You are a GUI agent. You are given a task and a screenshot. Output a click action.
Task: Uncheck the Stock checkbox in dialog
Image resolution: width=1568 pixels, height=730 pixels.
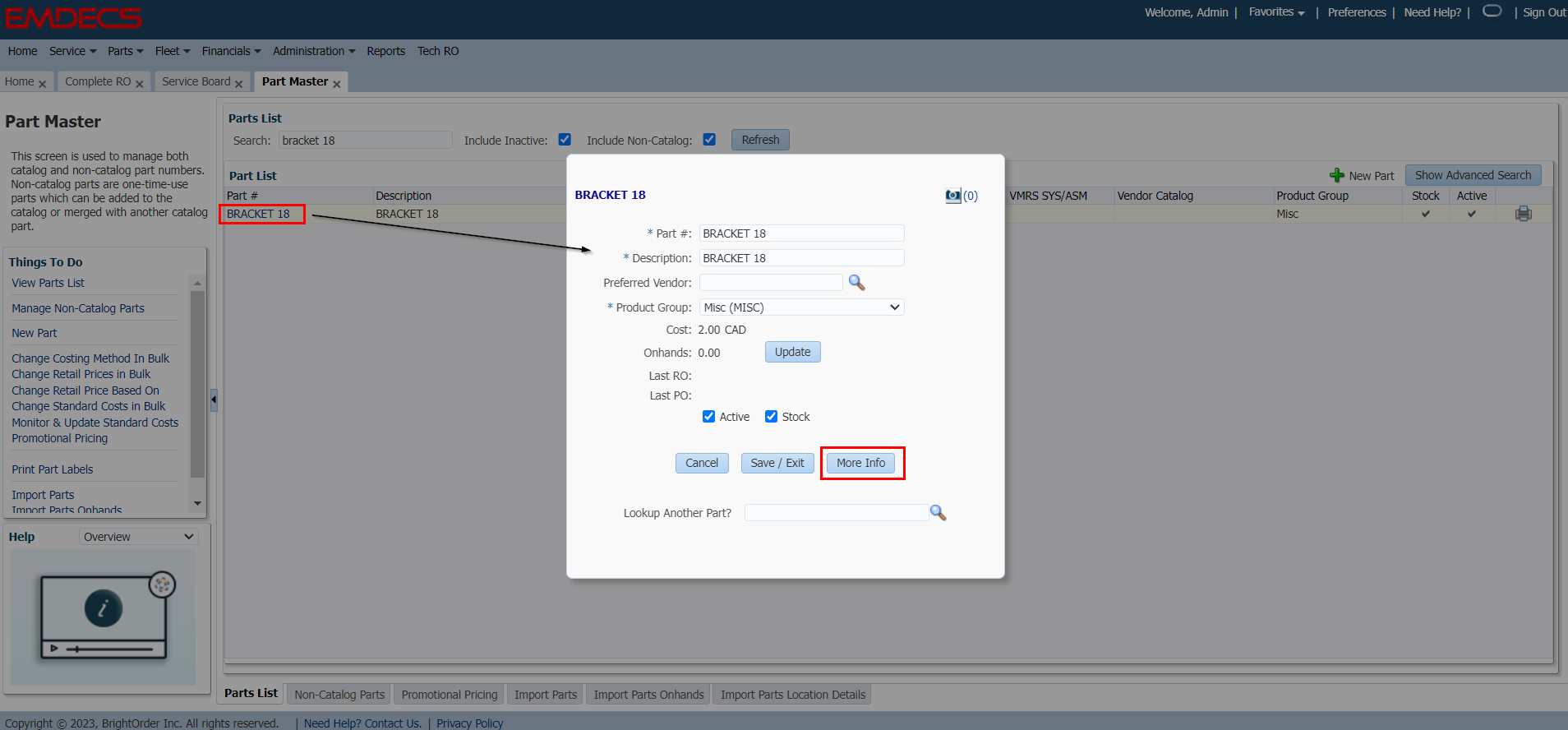click(x=771, y=417)
